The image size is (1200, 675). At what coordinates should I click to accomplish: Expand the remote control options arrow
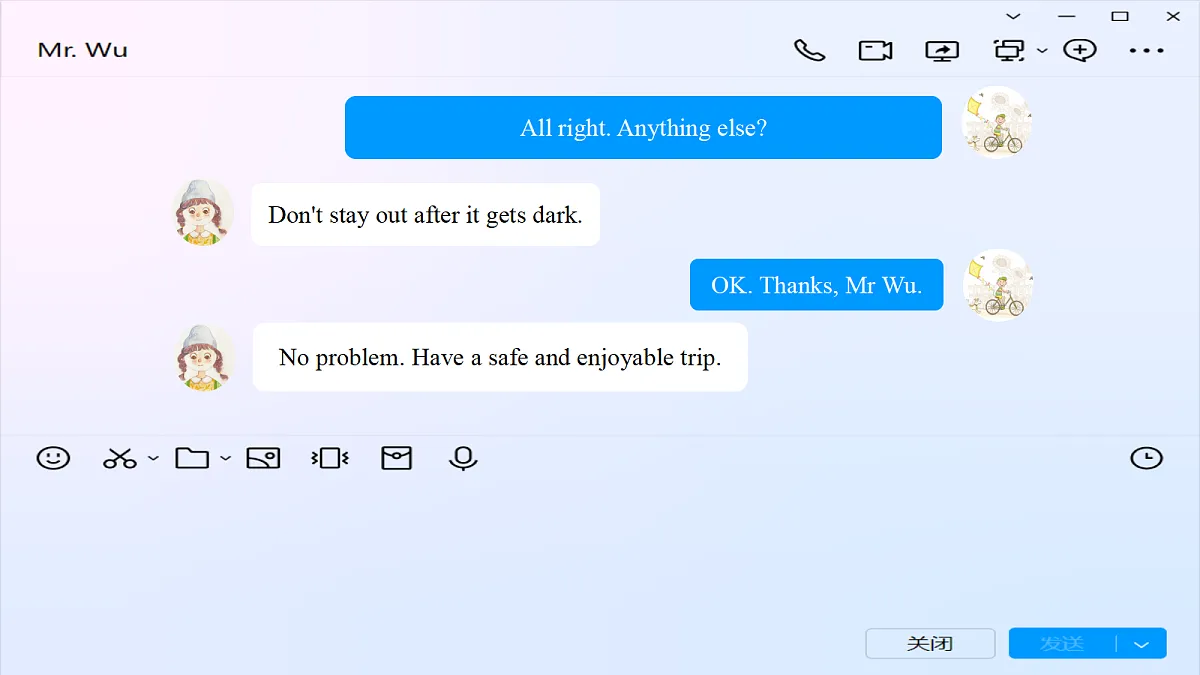(x=1042, y=50)
